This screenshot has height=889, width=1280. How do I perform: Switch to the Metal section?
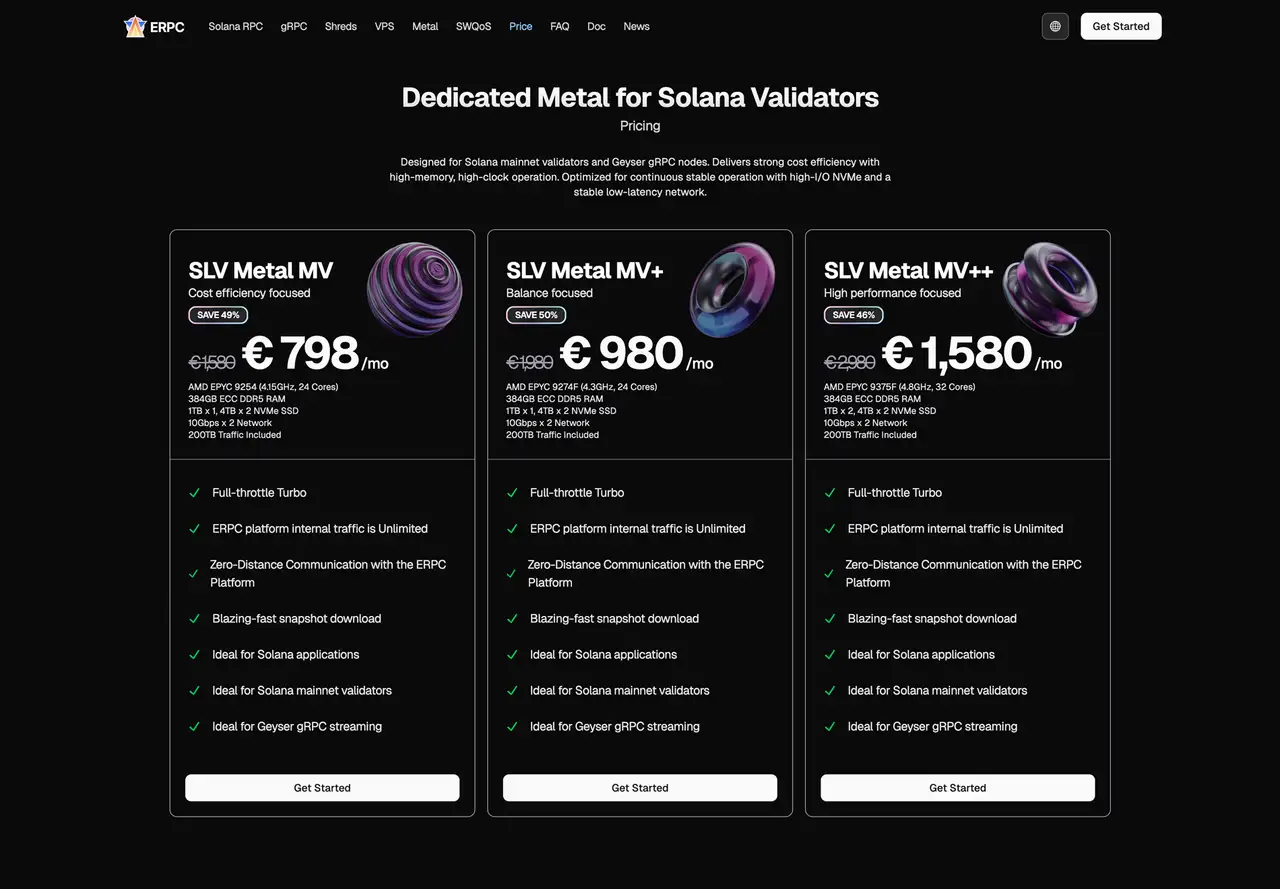pos(425,26)
